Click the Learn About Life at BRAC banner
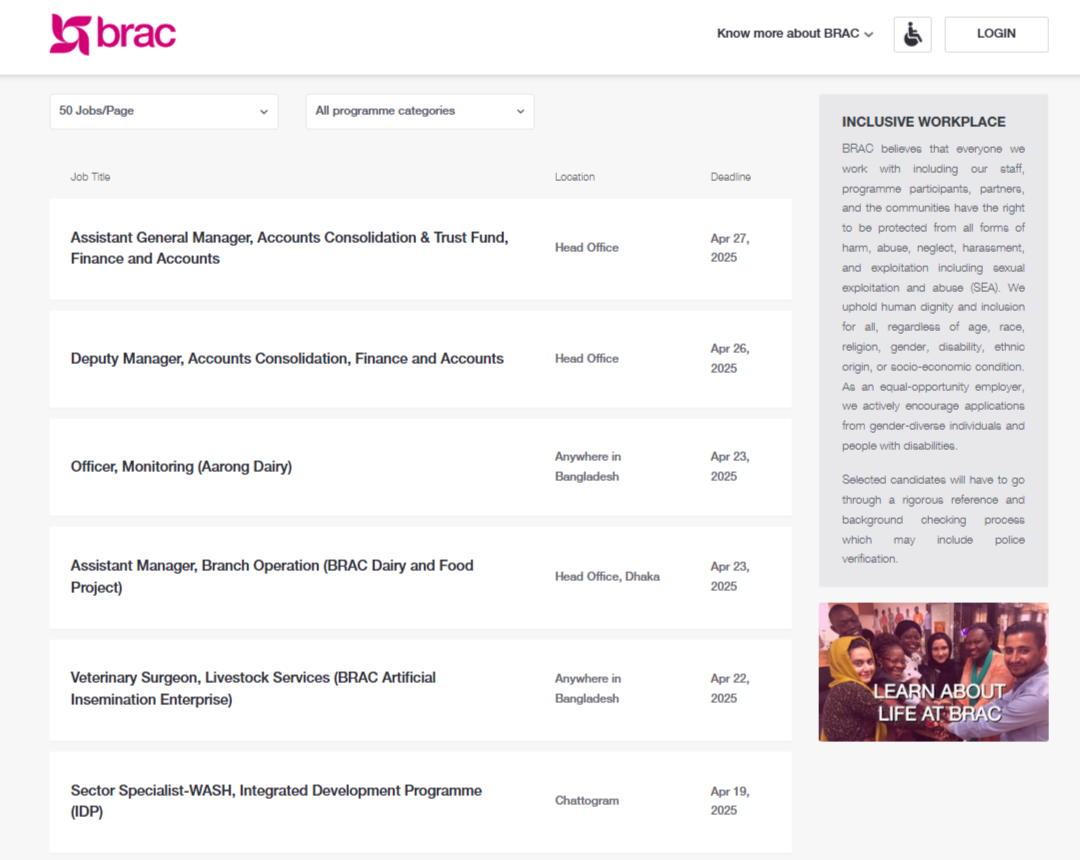The width and height of the screenshot is (1080, 860). coord(933,672)
